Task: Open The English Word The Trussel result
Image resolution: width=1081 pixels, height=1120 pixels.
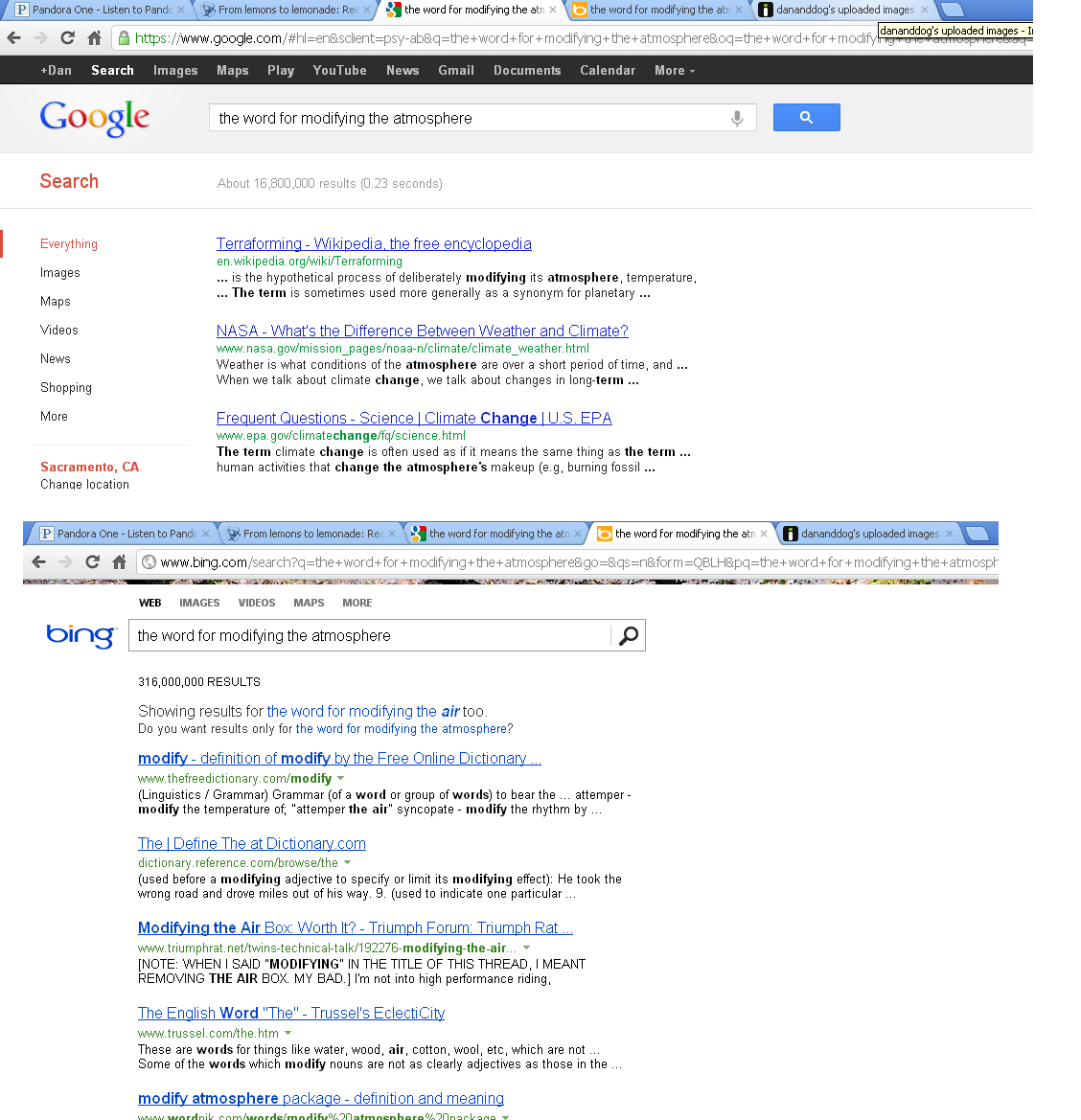Action: tap(290, 1013)
